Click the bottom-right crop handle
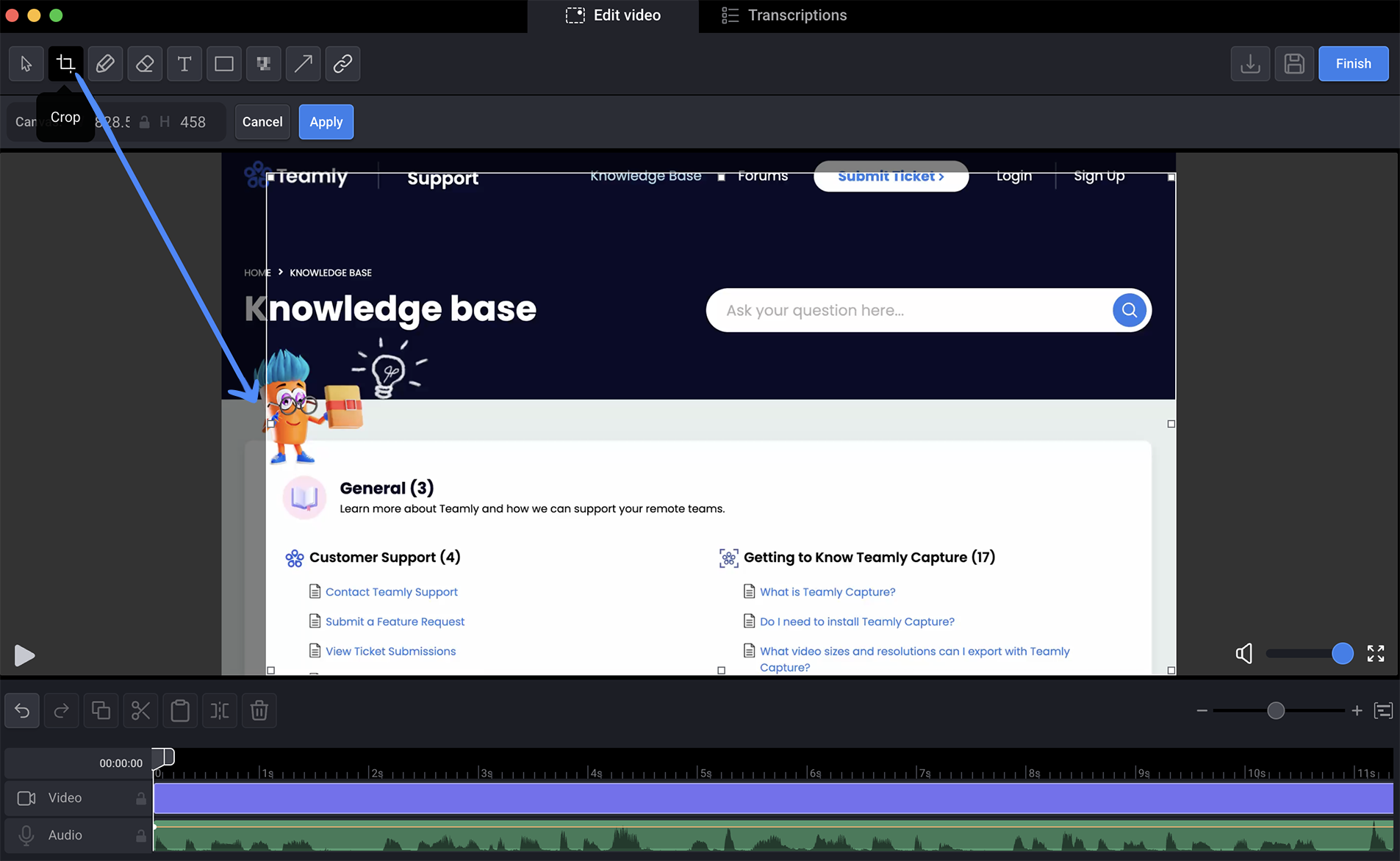Screen dimensions: 1400x861 1171,670
